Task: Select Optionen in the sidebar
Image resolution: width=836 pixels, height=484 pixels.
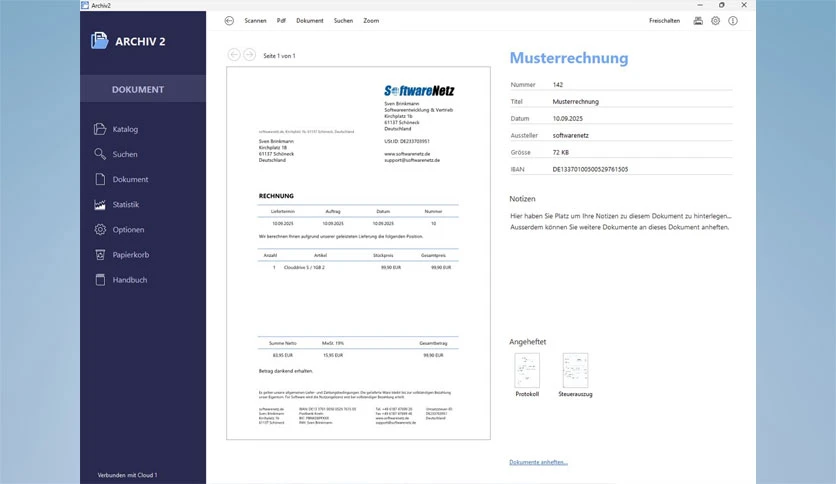Action: pyautogui.click(x=128, y=229)
